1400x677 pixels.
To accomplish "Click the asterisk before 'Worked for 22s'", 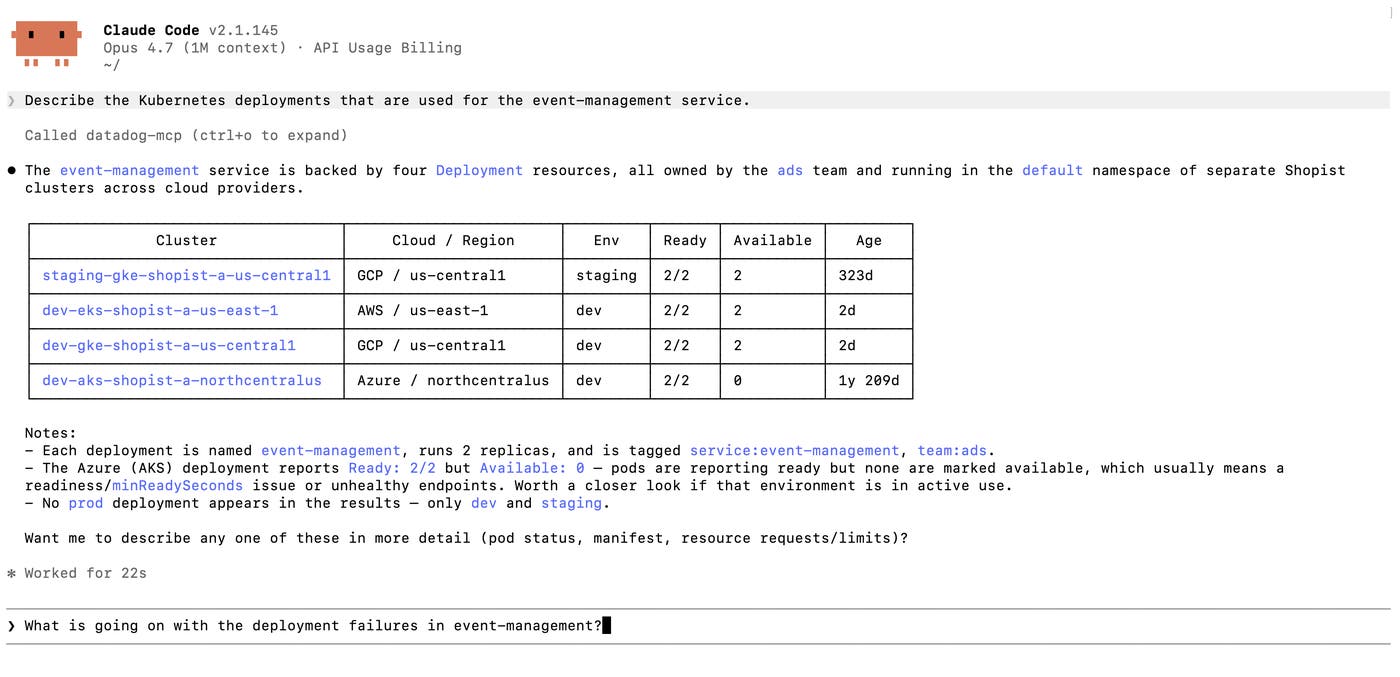I will [x=12, y=573].
